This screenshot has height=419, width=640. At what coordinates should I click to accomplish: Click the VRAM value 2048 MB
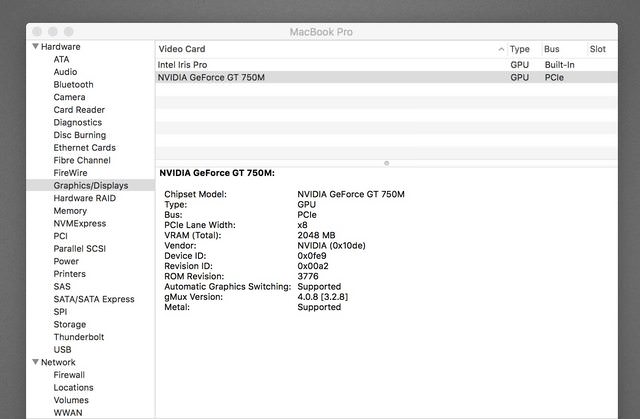coord(316,235)
